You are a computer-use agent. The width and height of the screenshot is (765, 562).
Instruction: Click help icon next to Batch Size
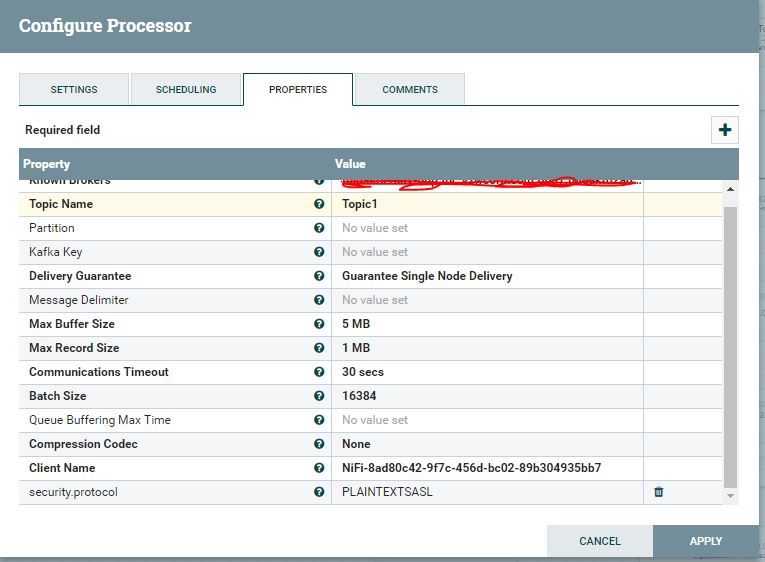(x=319, y=396)
